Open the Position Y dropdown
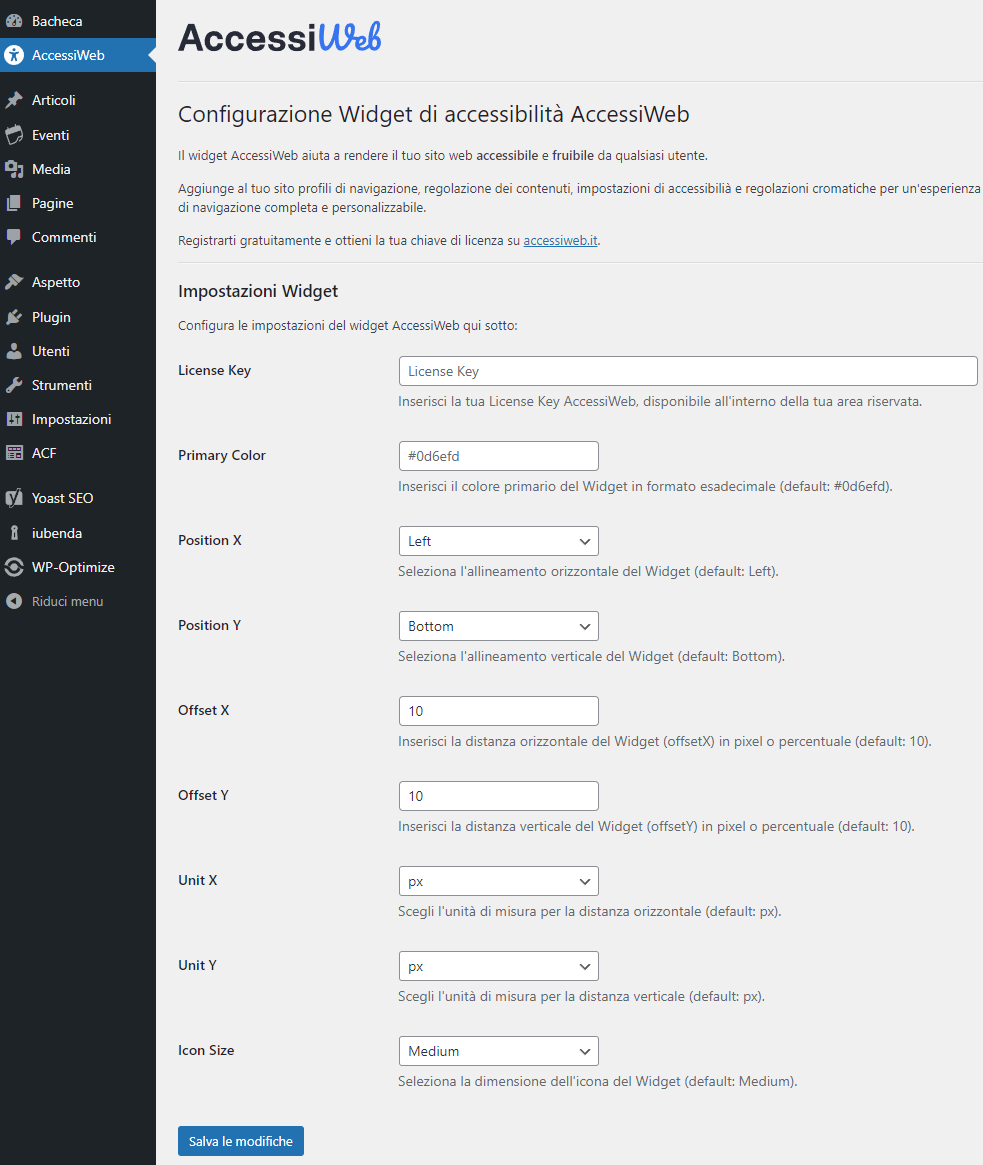This screenshot has width=983, height=1165. [x=498, y=626]
